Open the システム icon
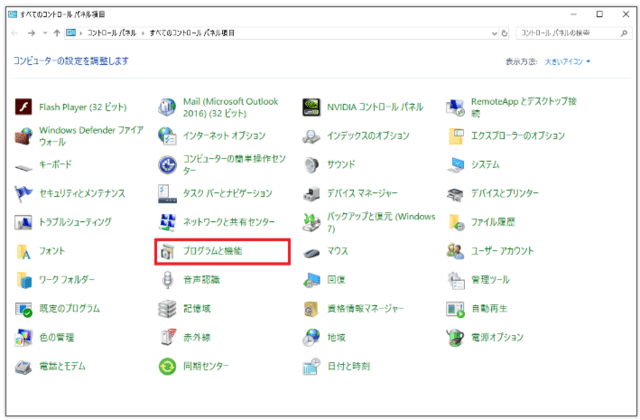The image size is (640, 420). coord(455,165)
